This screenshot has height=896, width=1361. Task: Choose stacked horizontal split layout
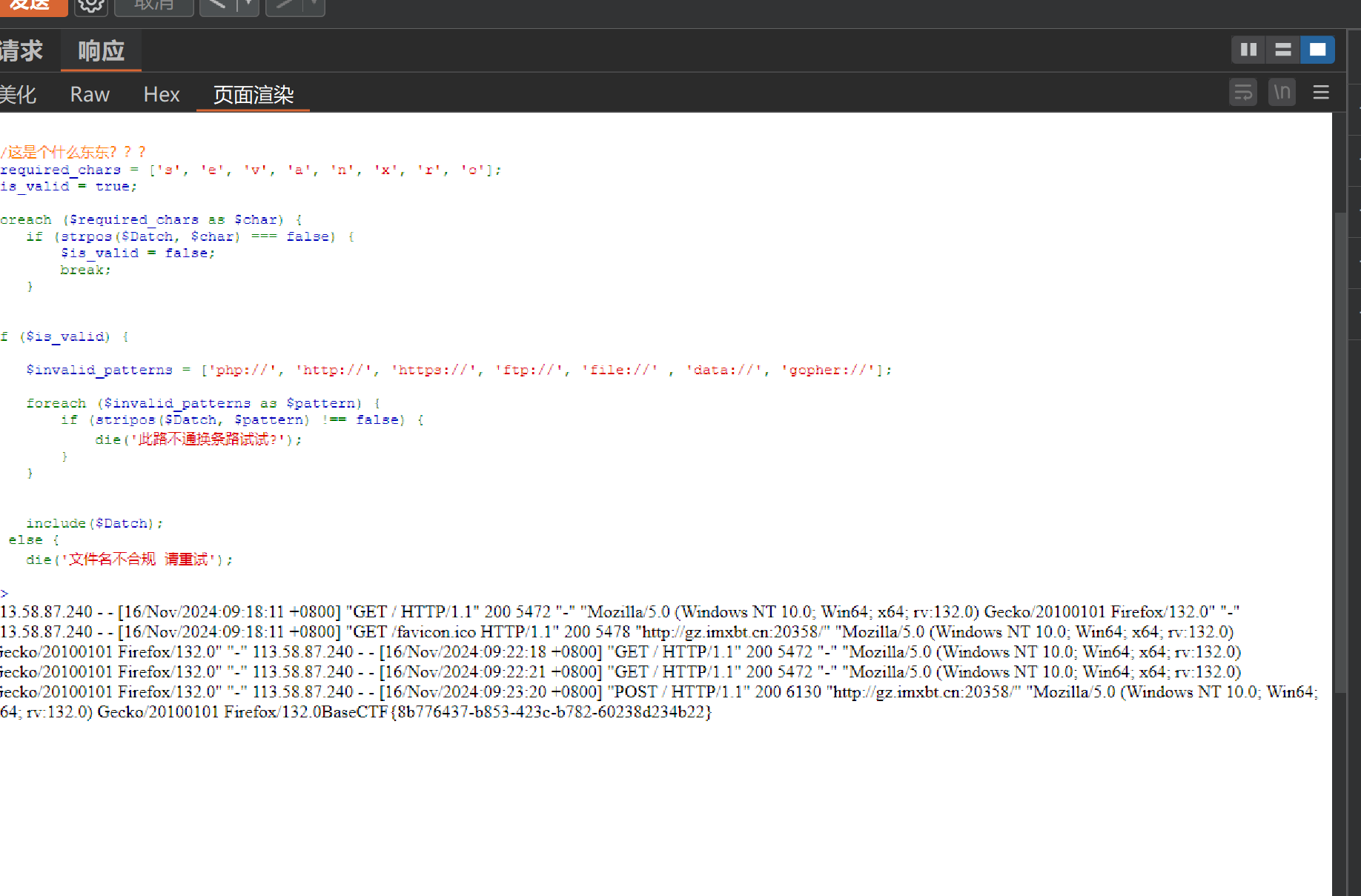click(x=1283, y=50)
